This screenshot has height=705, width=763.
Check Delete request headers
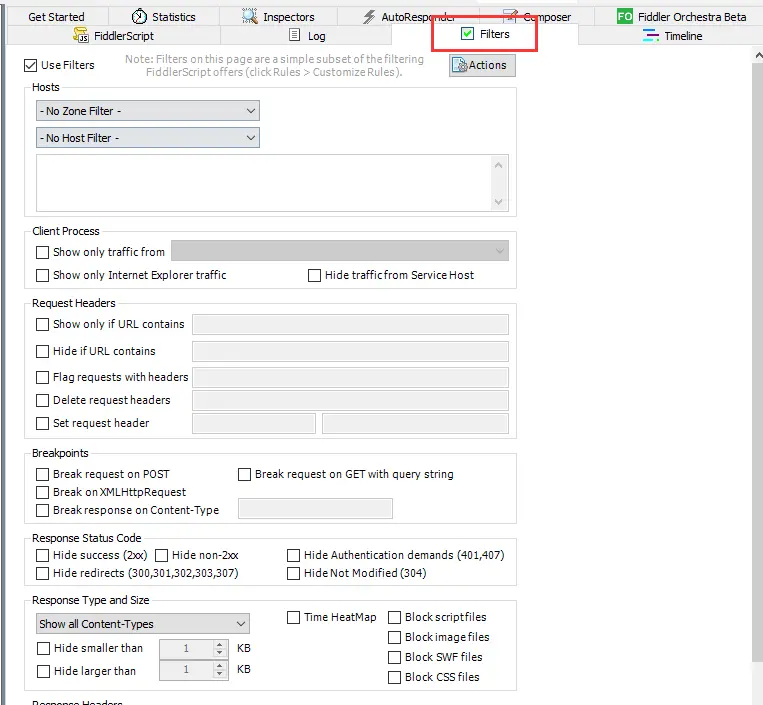[42, 400]
